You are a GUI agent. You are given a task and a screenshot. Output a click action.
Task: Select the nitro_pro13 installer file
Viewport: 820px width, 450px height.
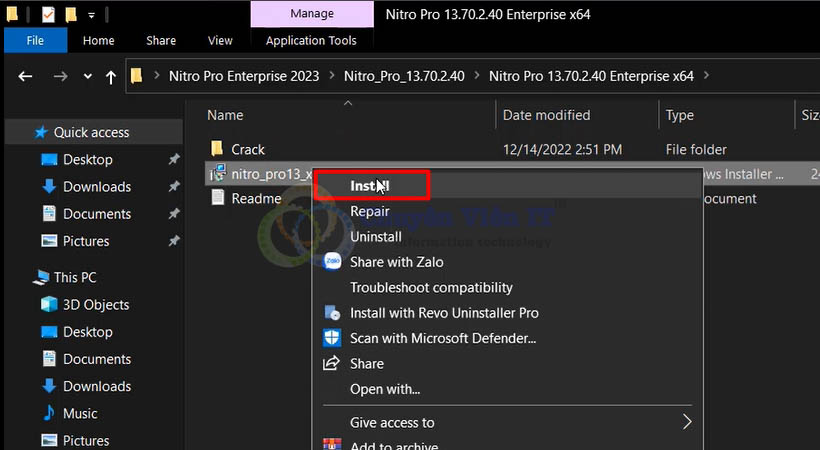coord(271,174)
